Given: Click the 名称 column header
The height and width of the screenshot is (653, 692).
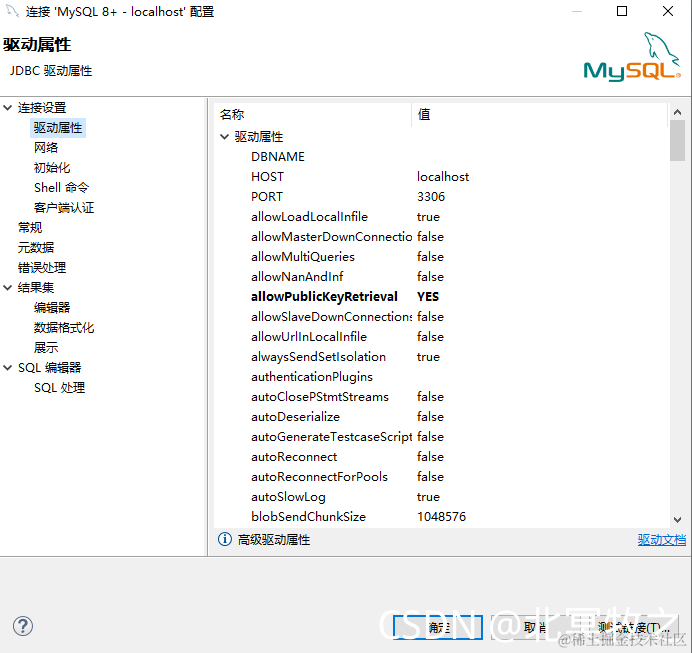Looking at the screenshot, I should tap(313, 115).
